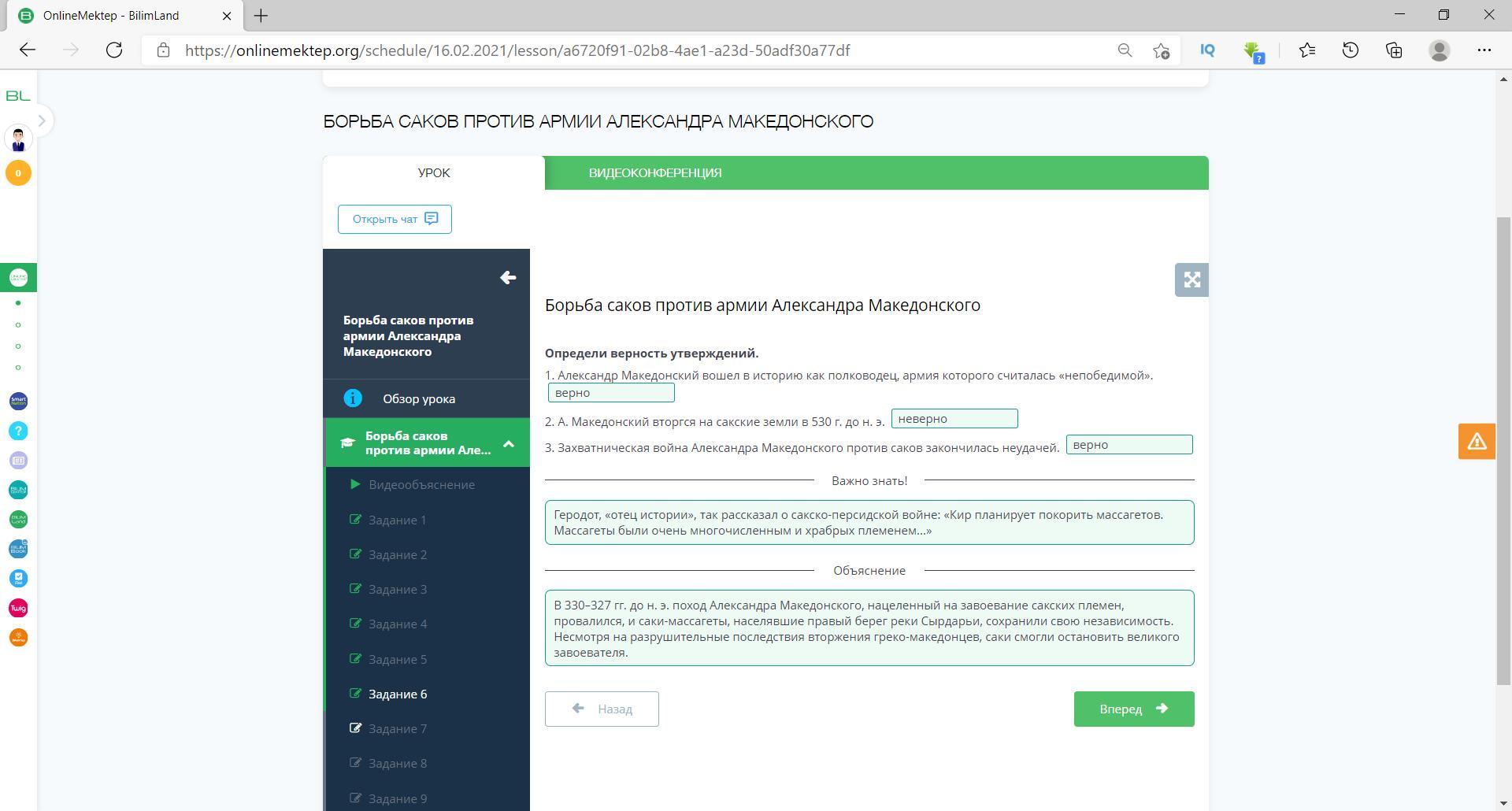Viewport: 1512px width, 811px height.
Task: Click the BL logo in the sidebar
Action: tap(18, 95)
